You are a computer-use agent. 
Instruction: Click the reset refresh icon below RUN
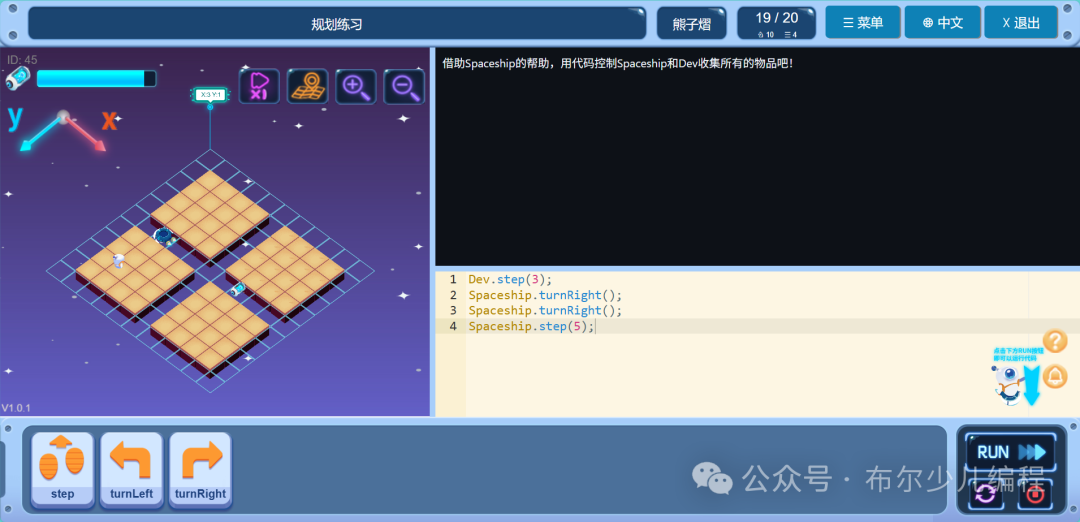point(986,493)
